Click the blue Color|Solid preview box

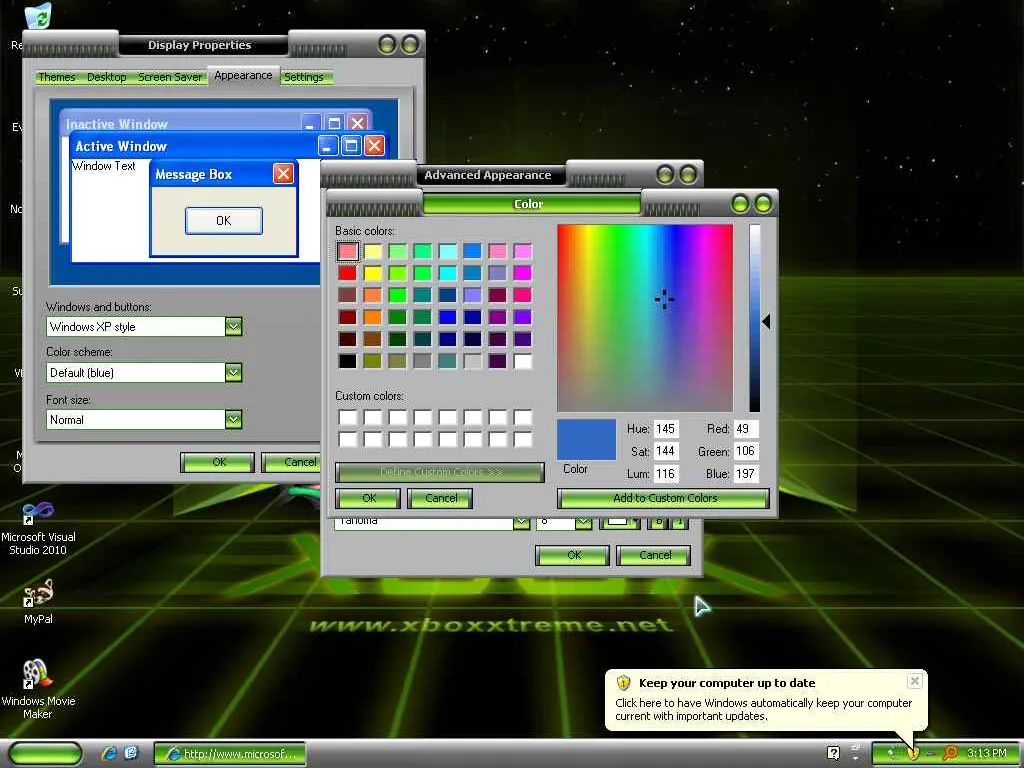tap(586, 440)
